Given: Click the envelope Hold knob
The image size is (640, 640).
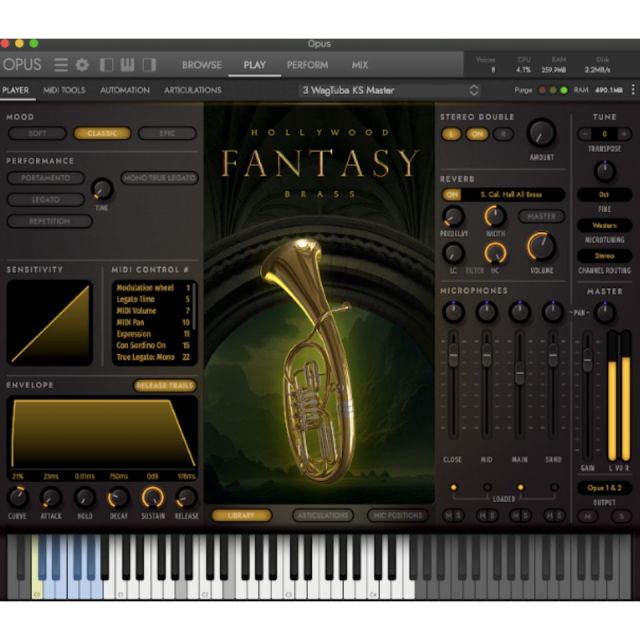Looking at the screenshot, I should [84, 497].
